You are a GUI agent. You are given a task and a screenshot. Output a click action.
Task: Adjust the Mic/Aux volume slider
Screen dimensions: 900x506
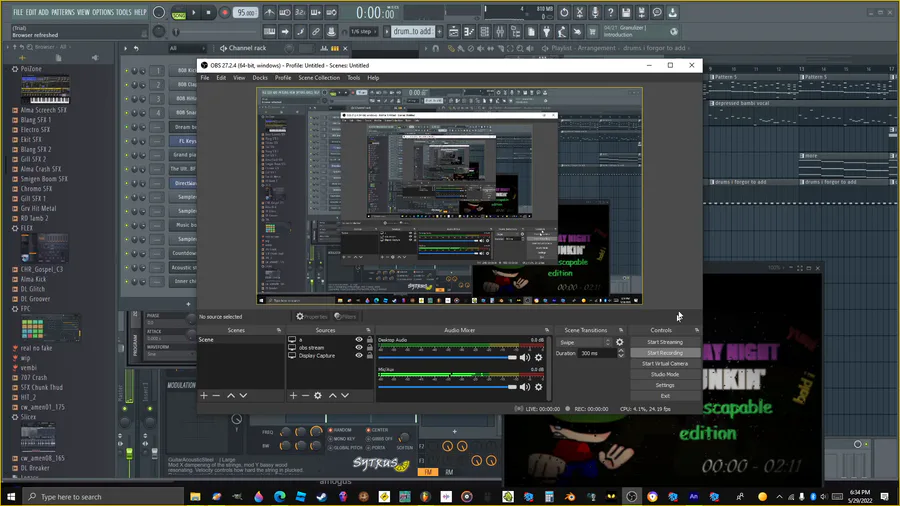click(x=448, y=387)
